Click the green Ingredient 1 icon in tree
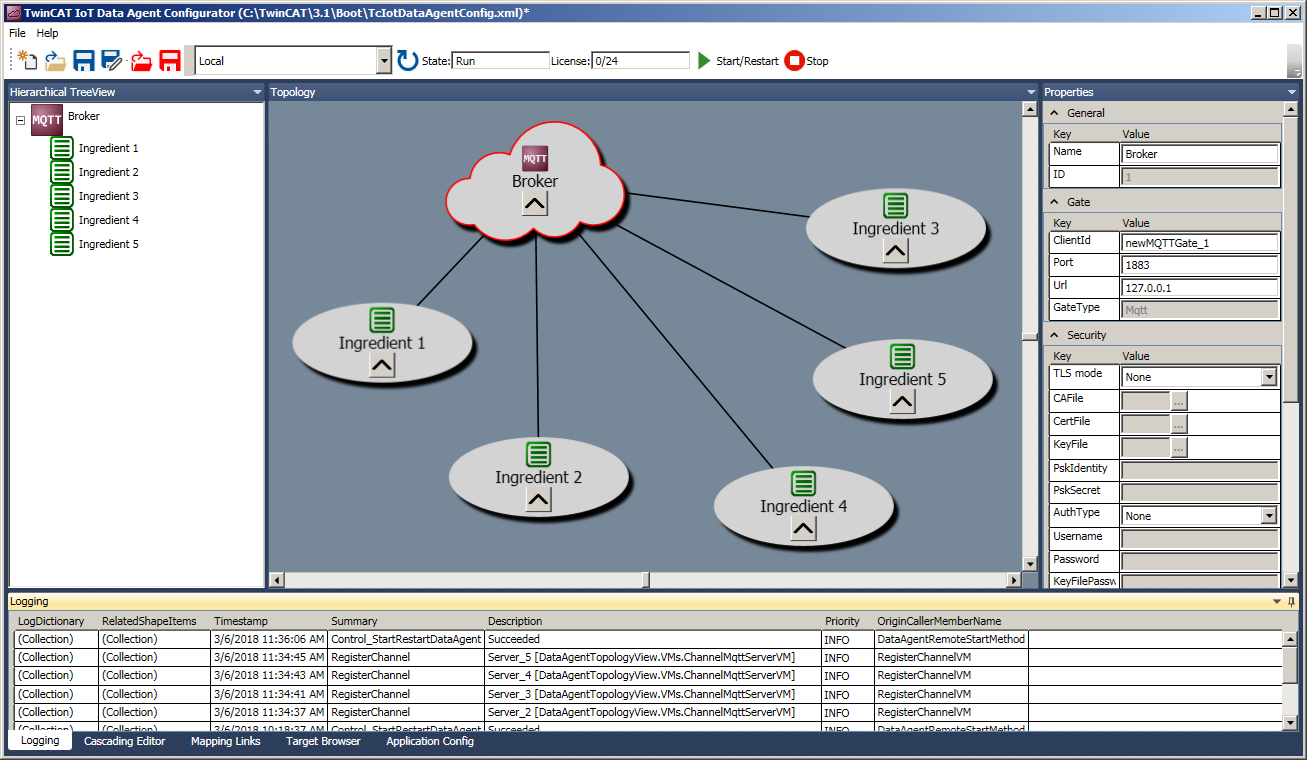The width and height of the screenshot is (1307, 760). tap(62, 148)
